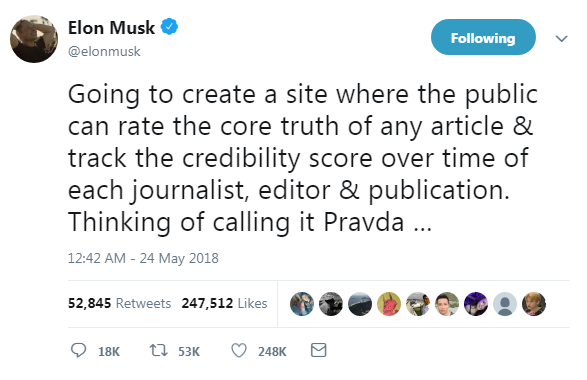Open the Elon Musk display name link

[x=111, y=27]
